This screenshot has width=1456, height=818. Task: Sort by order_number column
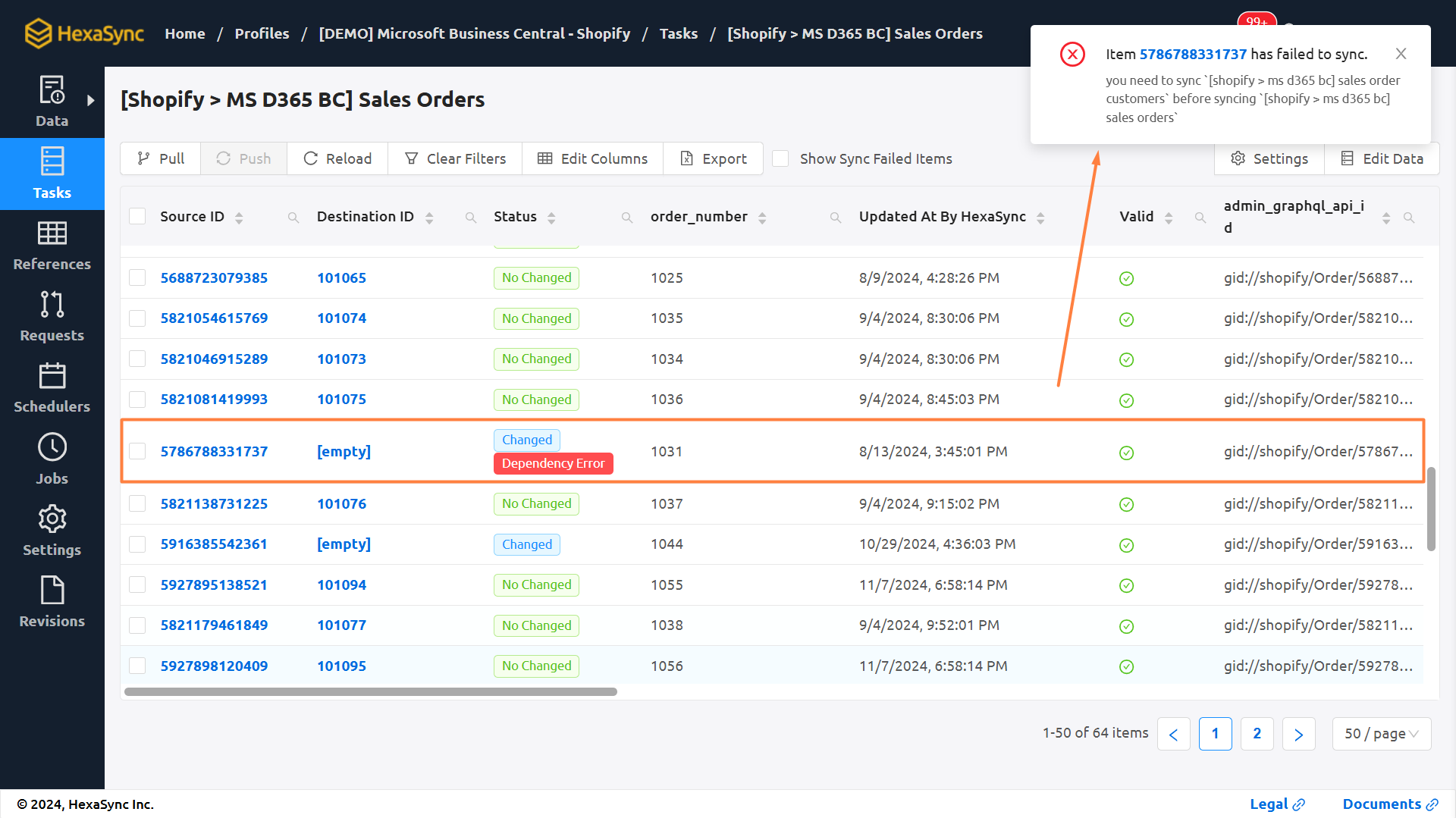(x=762, y=218)
